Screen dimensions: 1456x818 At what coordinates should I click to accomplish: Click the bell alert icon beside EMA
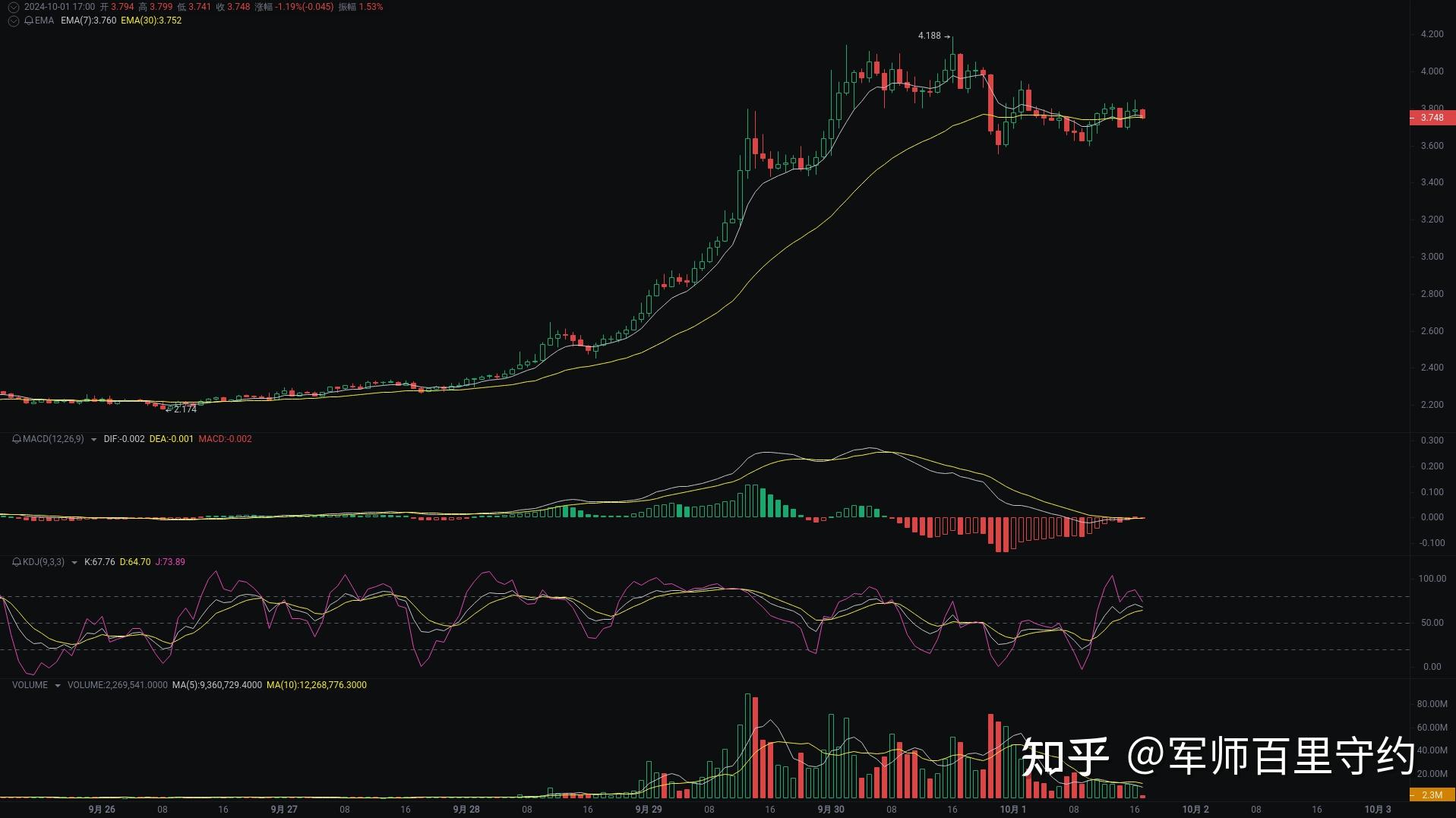point(29,21)
